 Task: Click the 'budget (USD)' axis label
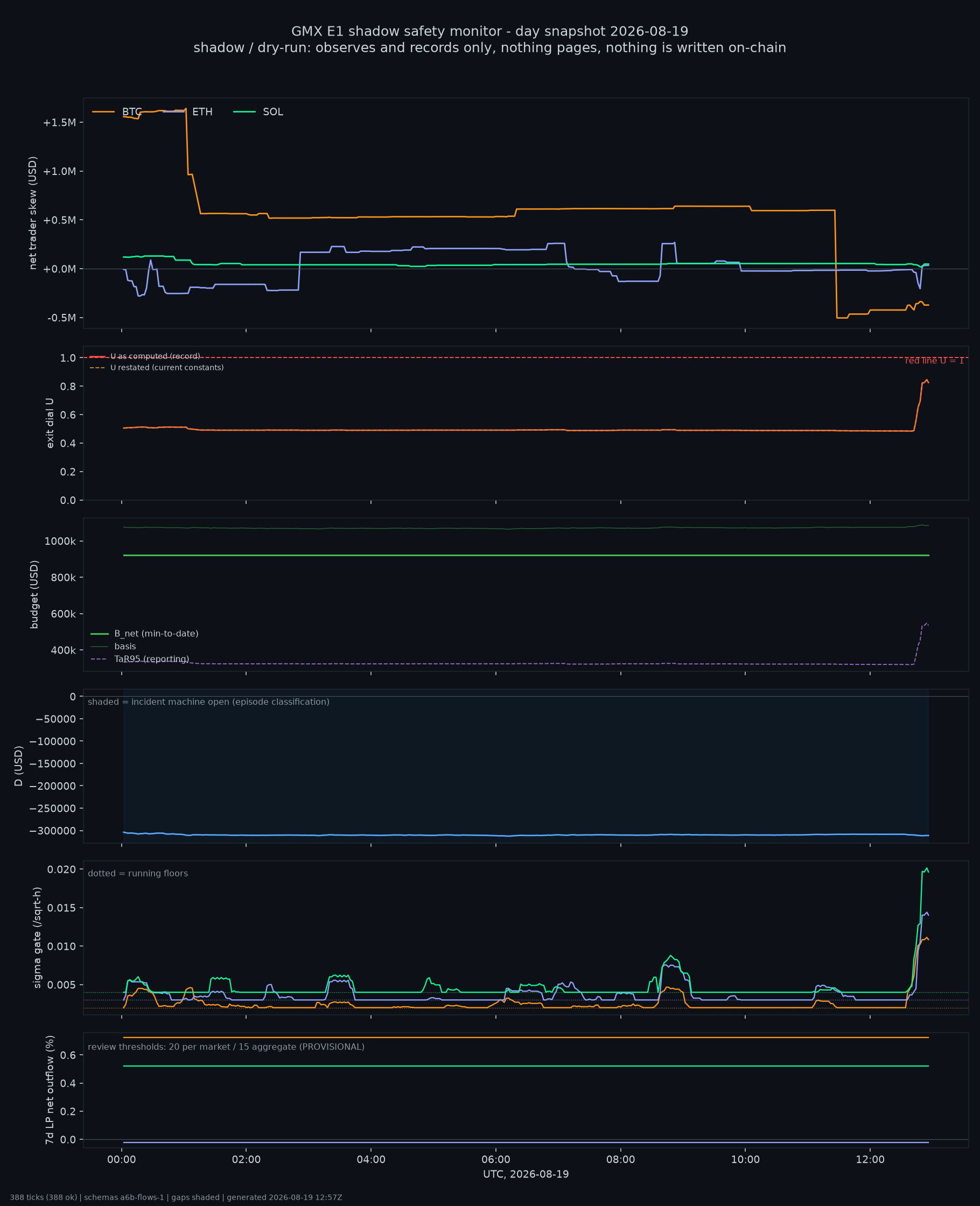(x=34, y=594)
